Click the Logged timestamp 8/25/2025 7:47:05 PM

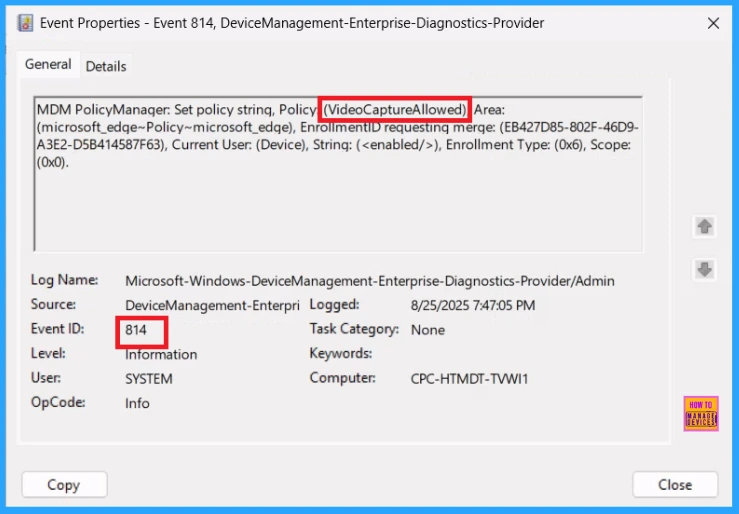473,305
